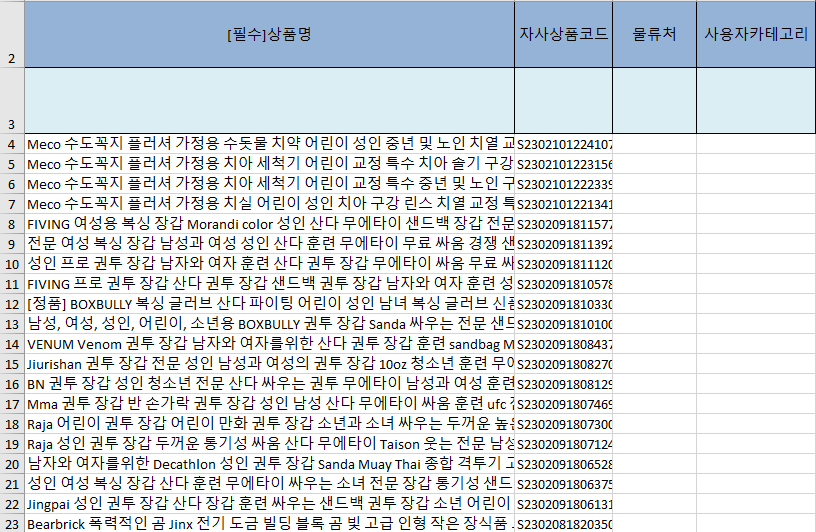
Task: Select row header 20
Action: (12, 464)
